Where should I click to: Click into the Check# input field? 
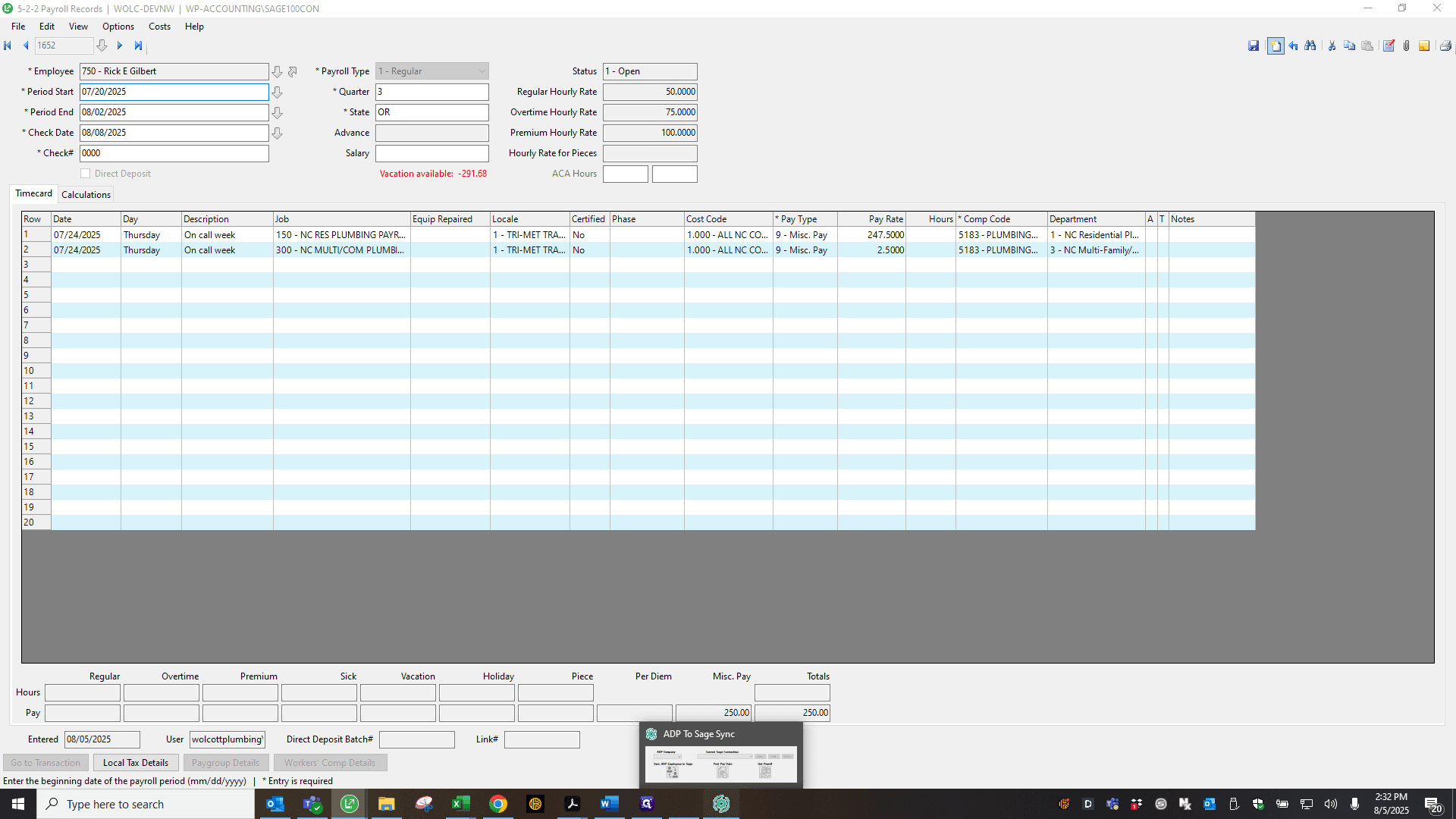(174, 153)
